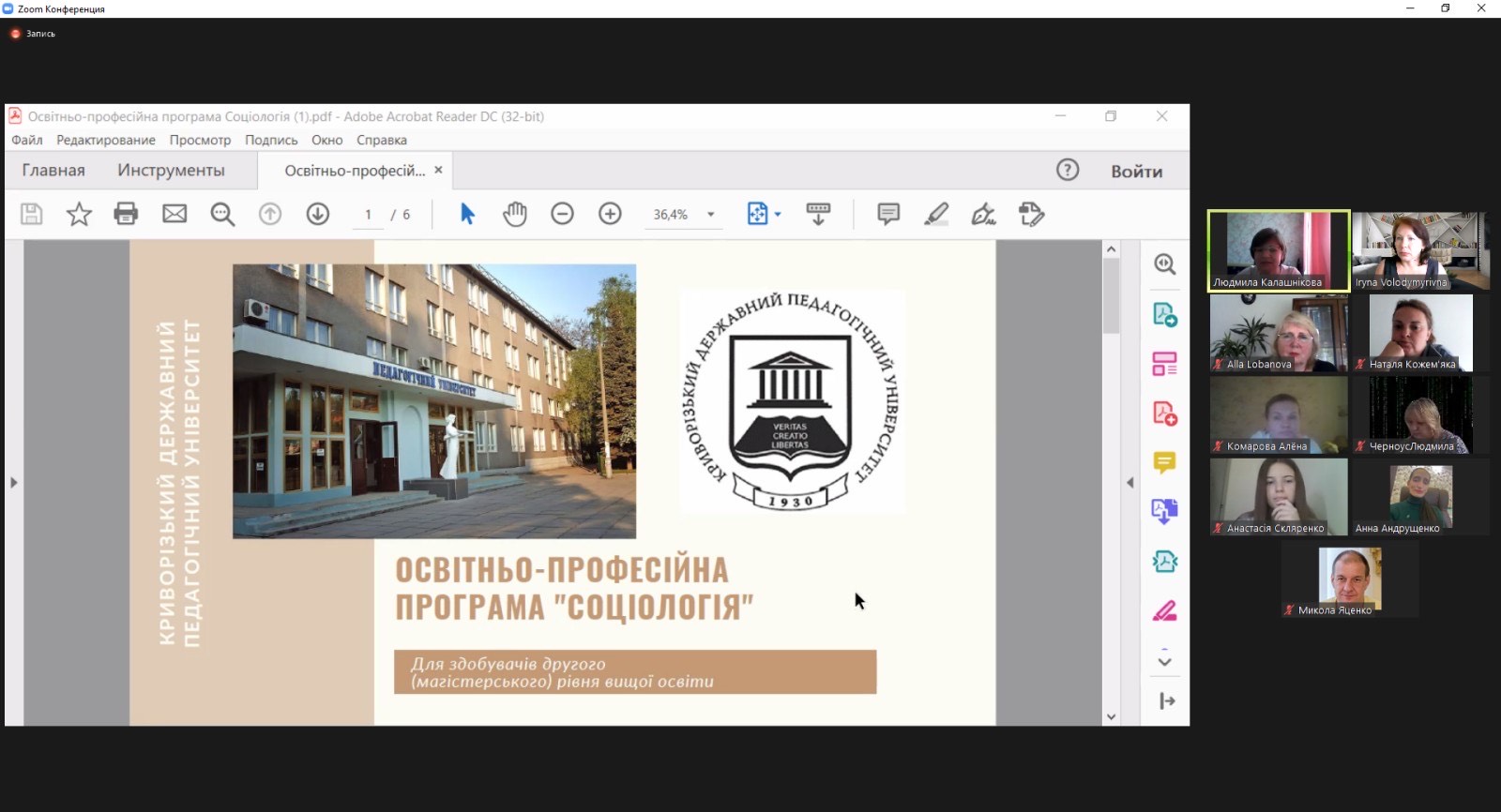Select Наталя Кожем'яка video thumbnail
Viewport: 1501px width, 812px height.
click(x=1420, y=333)
